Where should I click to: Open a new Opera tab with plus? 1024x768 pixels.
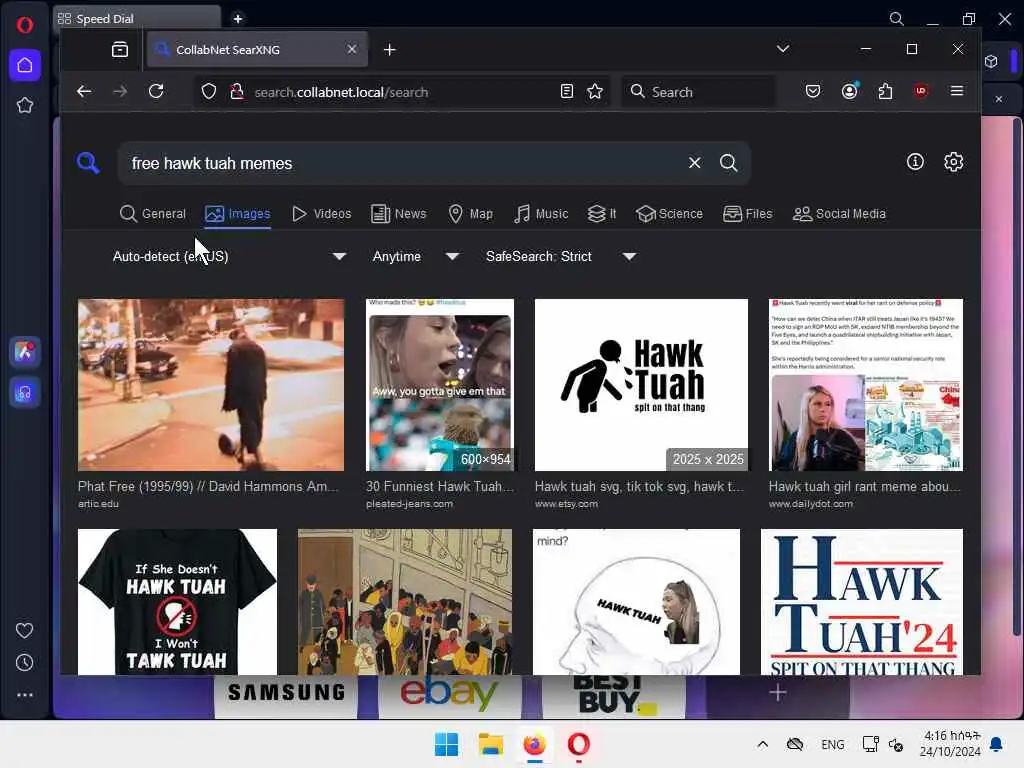pyautogui.click(x=238, y=19)
